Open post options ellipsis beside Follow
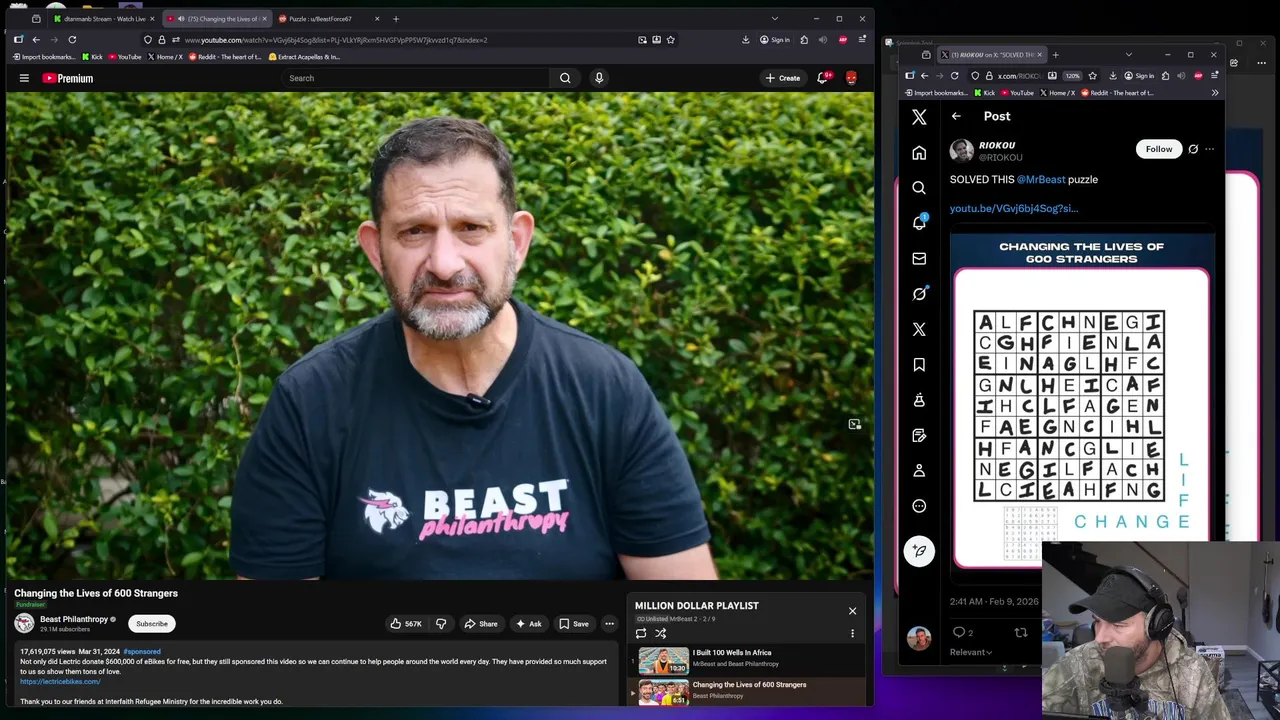 (x=1210, y=149)
